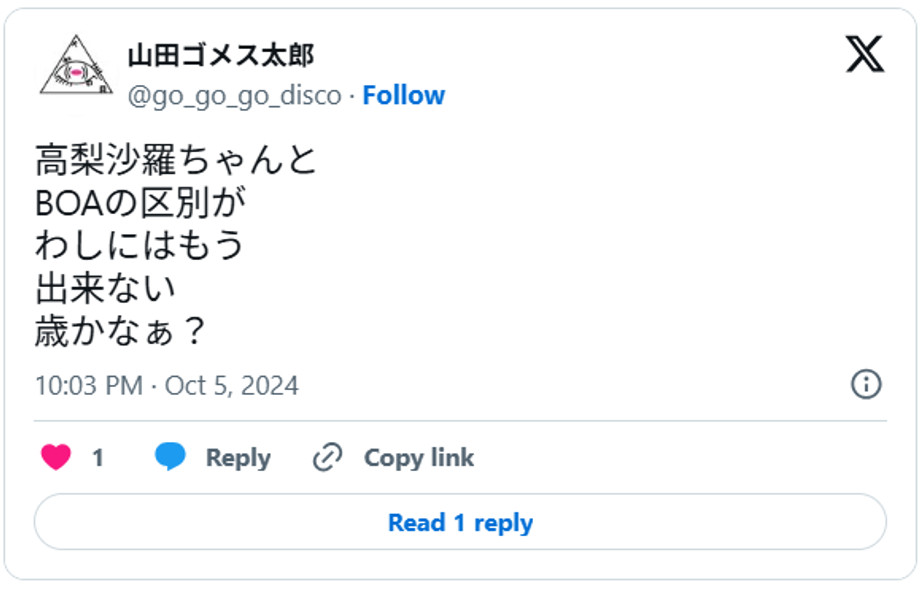This screenshot has height=601, width=924.
Task: Click the @go_go_go_disco handle
Action: 234,96
